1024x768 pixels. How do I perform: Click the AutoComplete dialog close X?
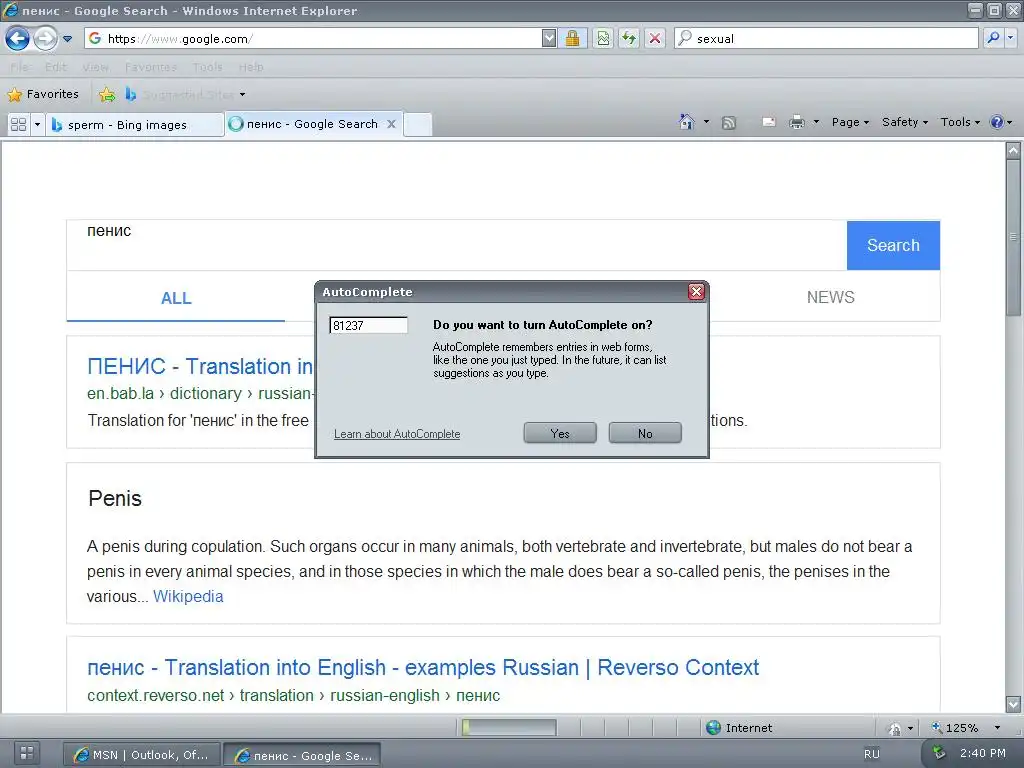[696, 291]
